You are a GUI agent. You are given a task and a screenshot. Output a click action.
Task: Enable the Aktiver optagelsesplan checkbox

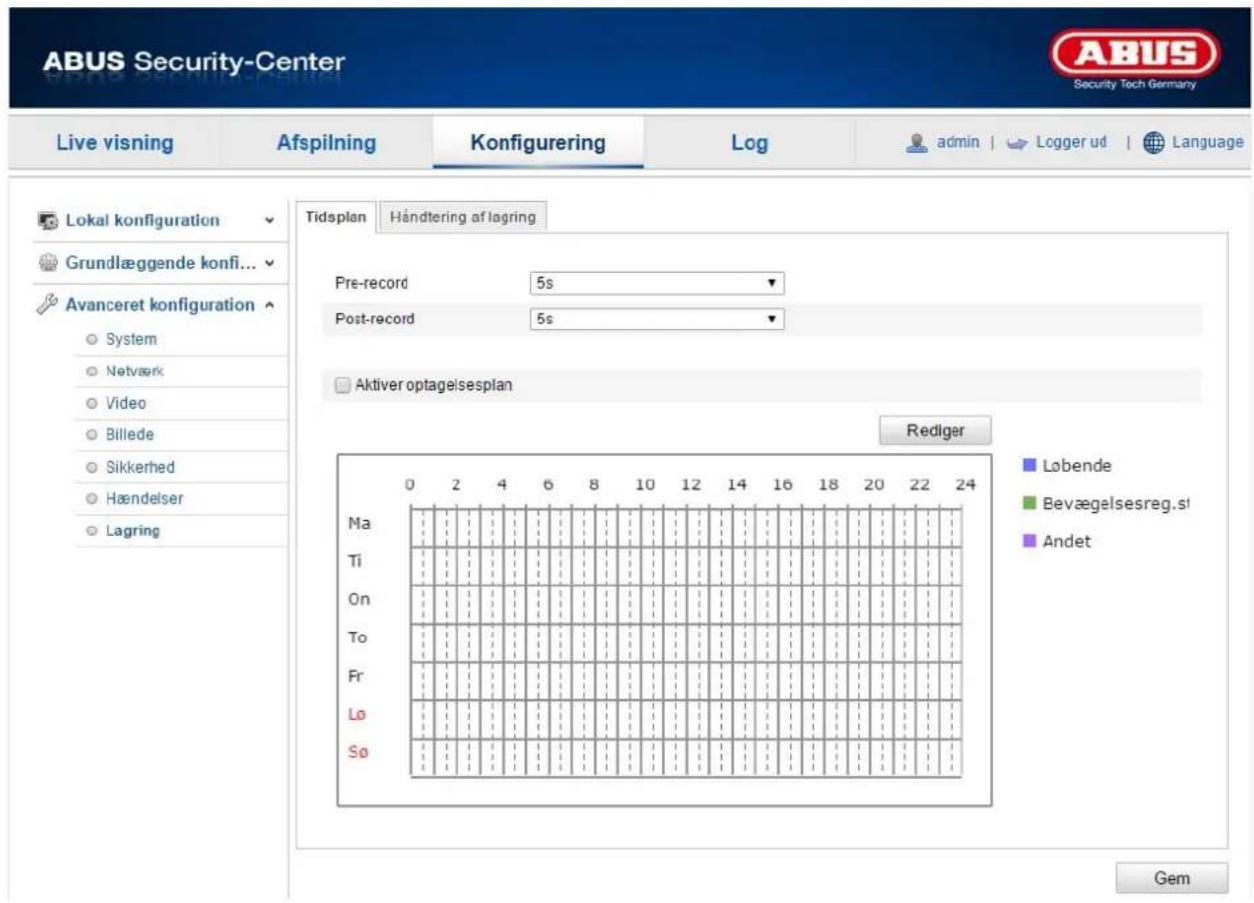coord(344,385)
